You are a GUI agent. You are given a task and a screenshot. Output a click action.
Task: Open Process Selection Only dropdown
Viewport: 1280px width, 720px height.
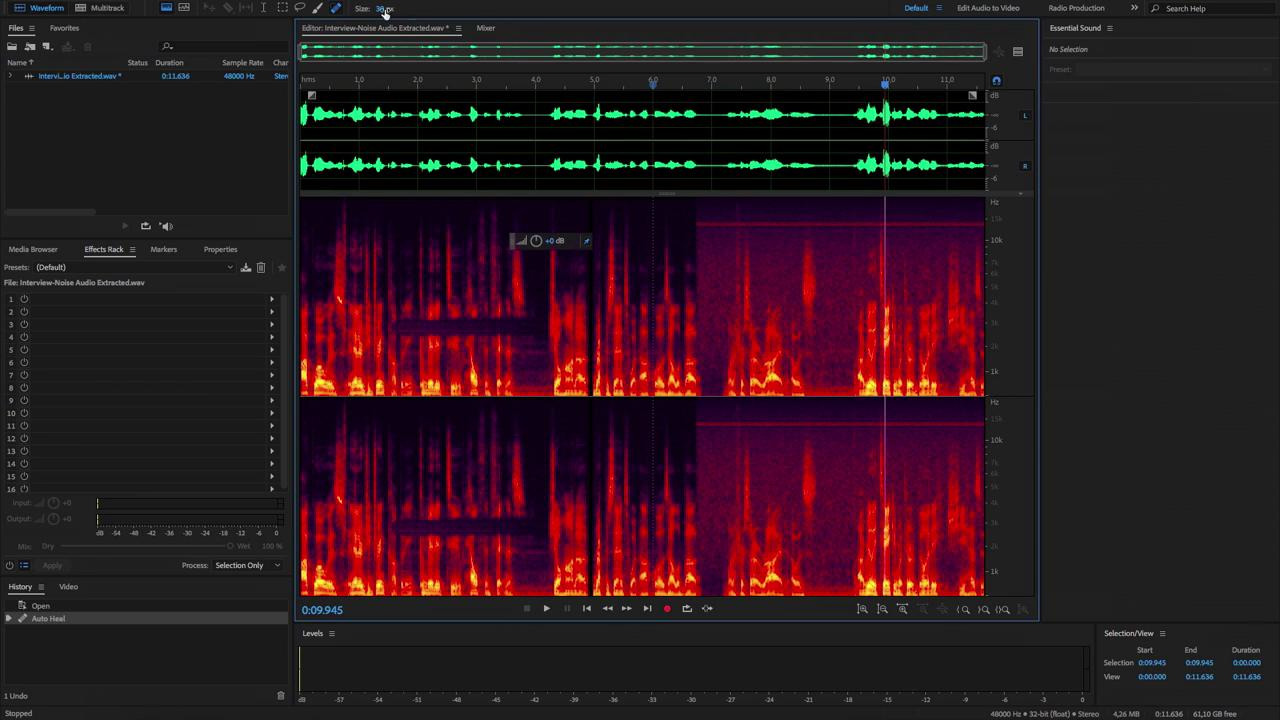[247, 565]
